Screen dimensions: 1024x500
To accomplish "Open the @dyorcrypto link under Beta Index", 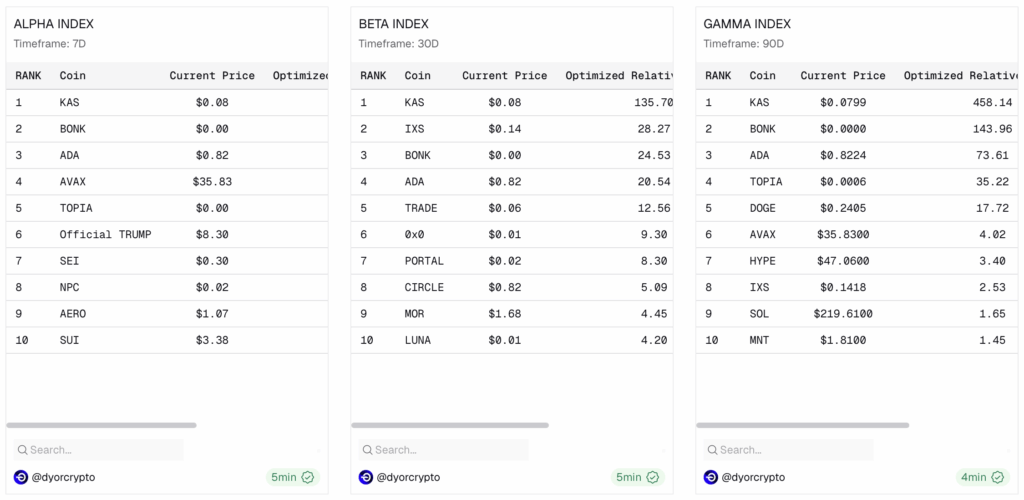I will click(x=407, y=477).
